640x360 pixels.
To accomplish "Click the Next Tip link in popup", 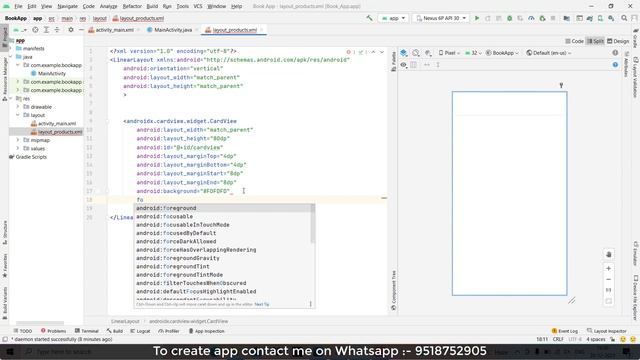I will (x=262, y=304).
